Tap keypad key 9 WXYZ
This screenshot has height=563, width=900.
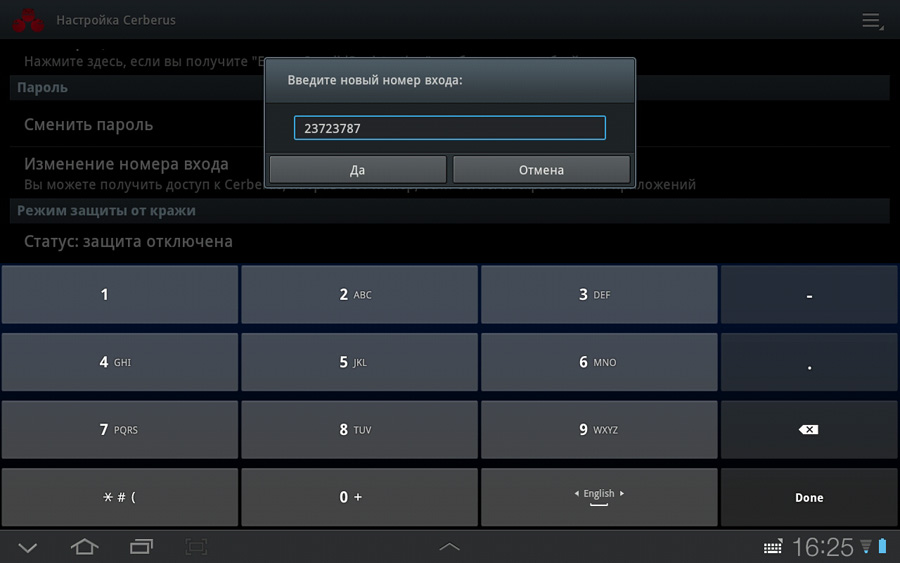pyautogui.click(x=599, y=429)
